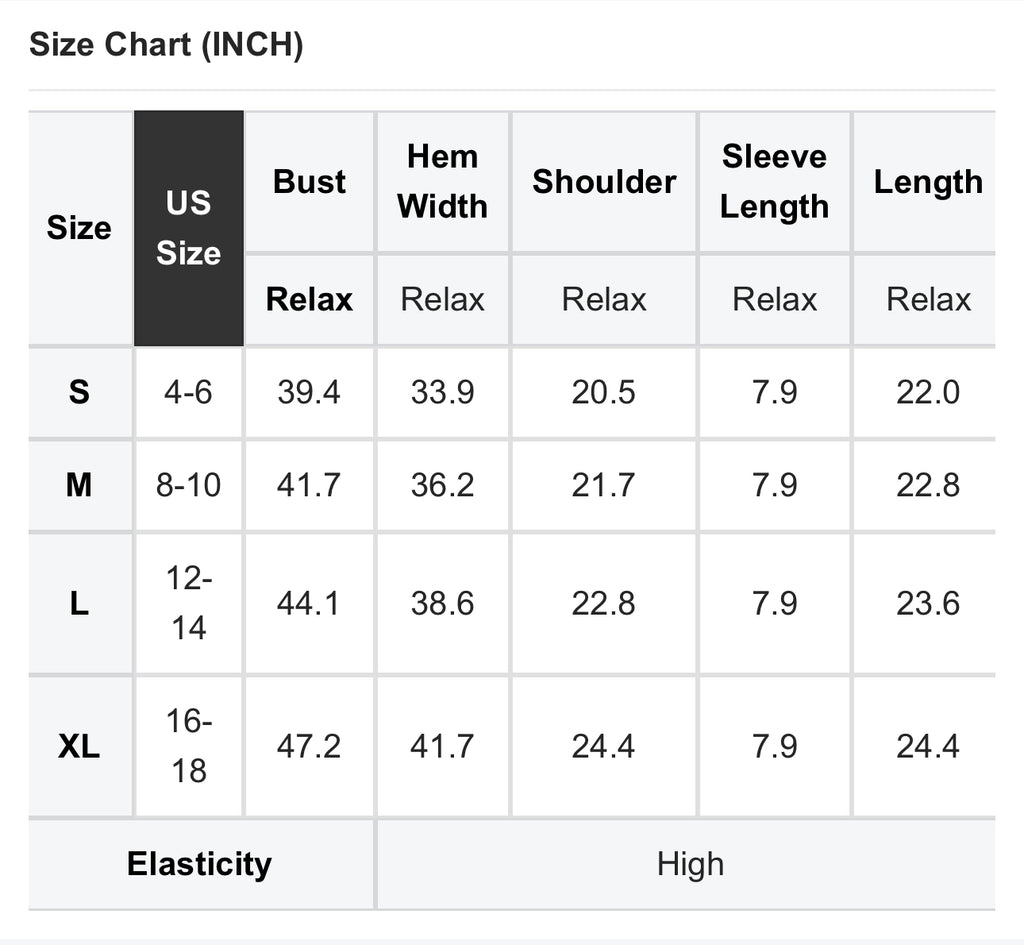The image size is (1024, 945).
Task: Click the S size row label
Action: click(x=79, y=392)
